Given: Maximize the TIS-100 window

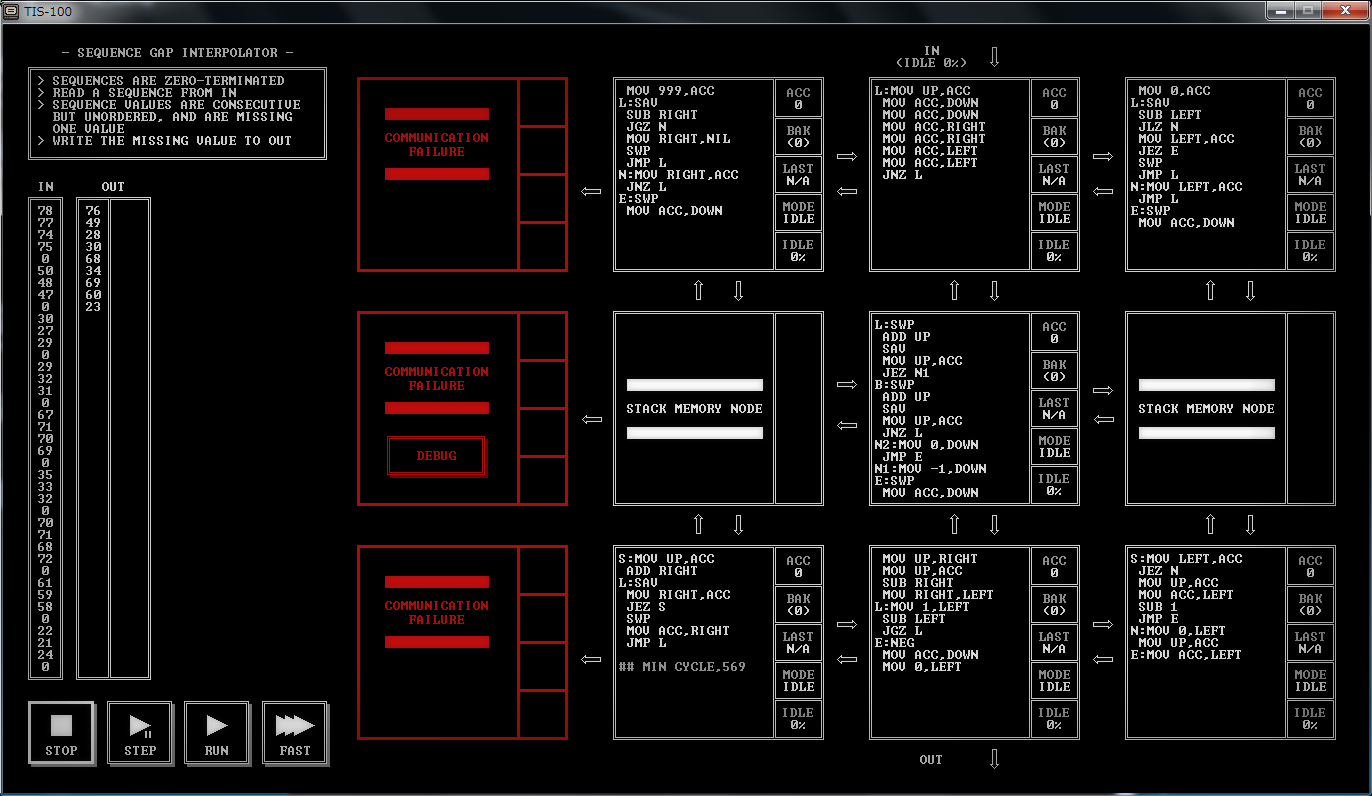Looking at the screenshot, I should [1307, 10].
